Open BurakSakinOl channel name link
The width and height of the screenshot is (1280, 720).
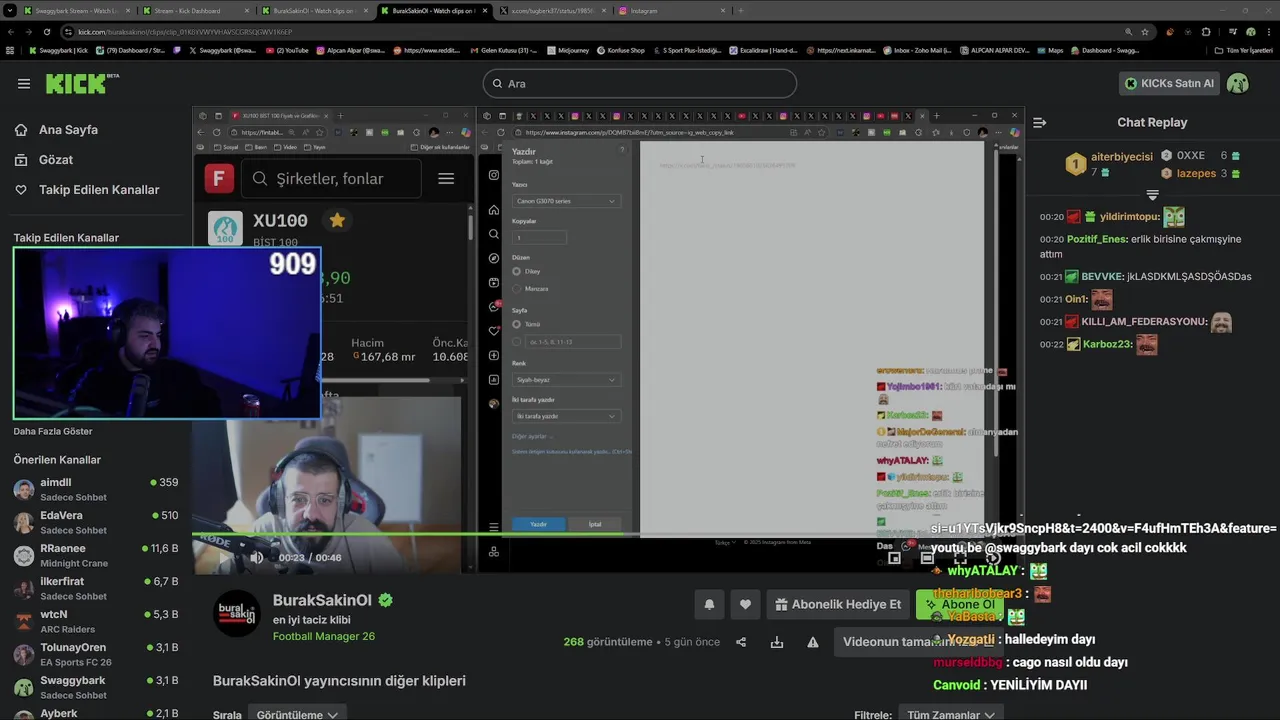(x=322, y=600)
